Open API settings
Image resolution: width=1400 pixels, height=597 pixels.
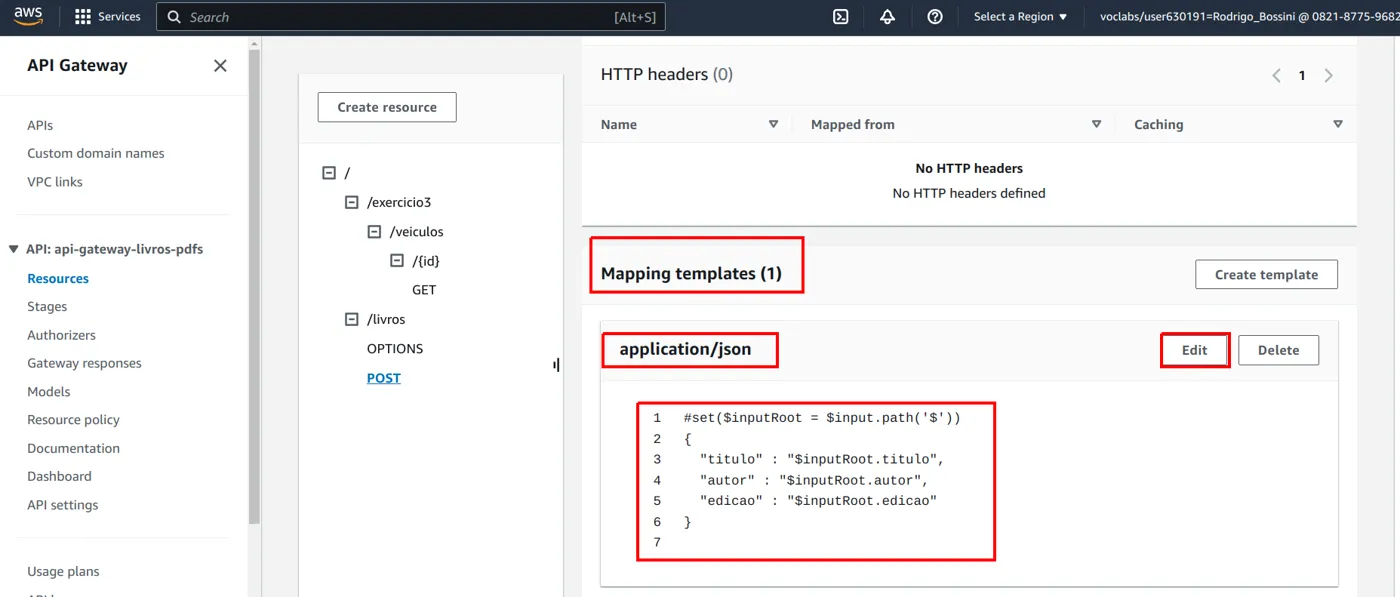coord(63,505)
